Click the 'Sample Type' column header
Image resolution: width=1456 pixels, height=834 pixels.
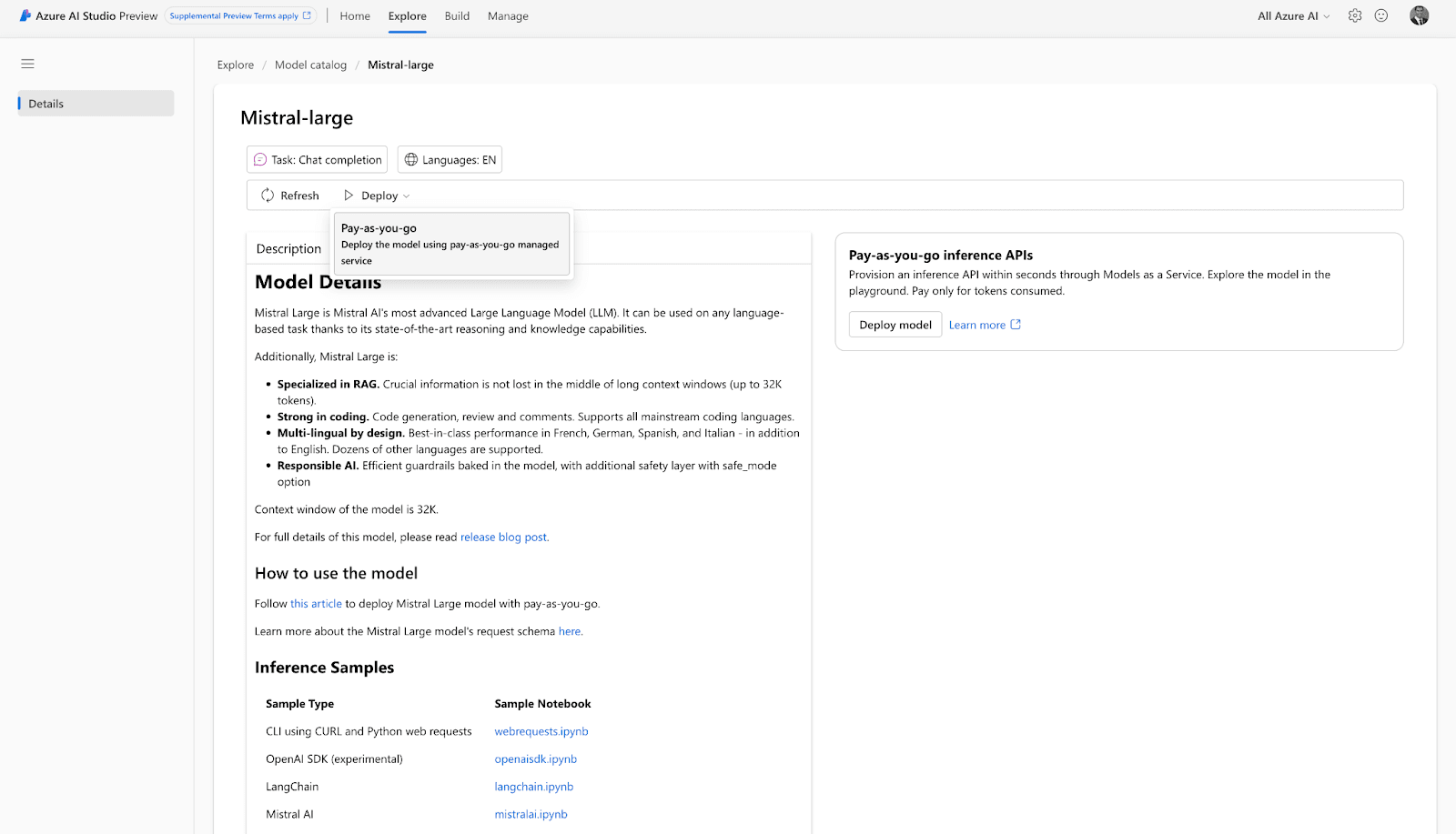point(299,704)
